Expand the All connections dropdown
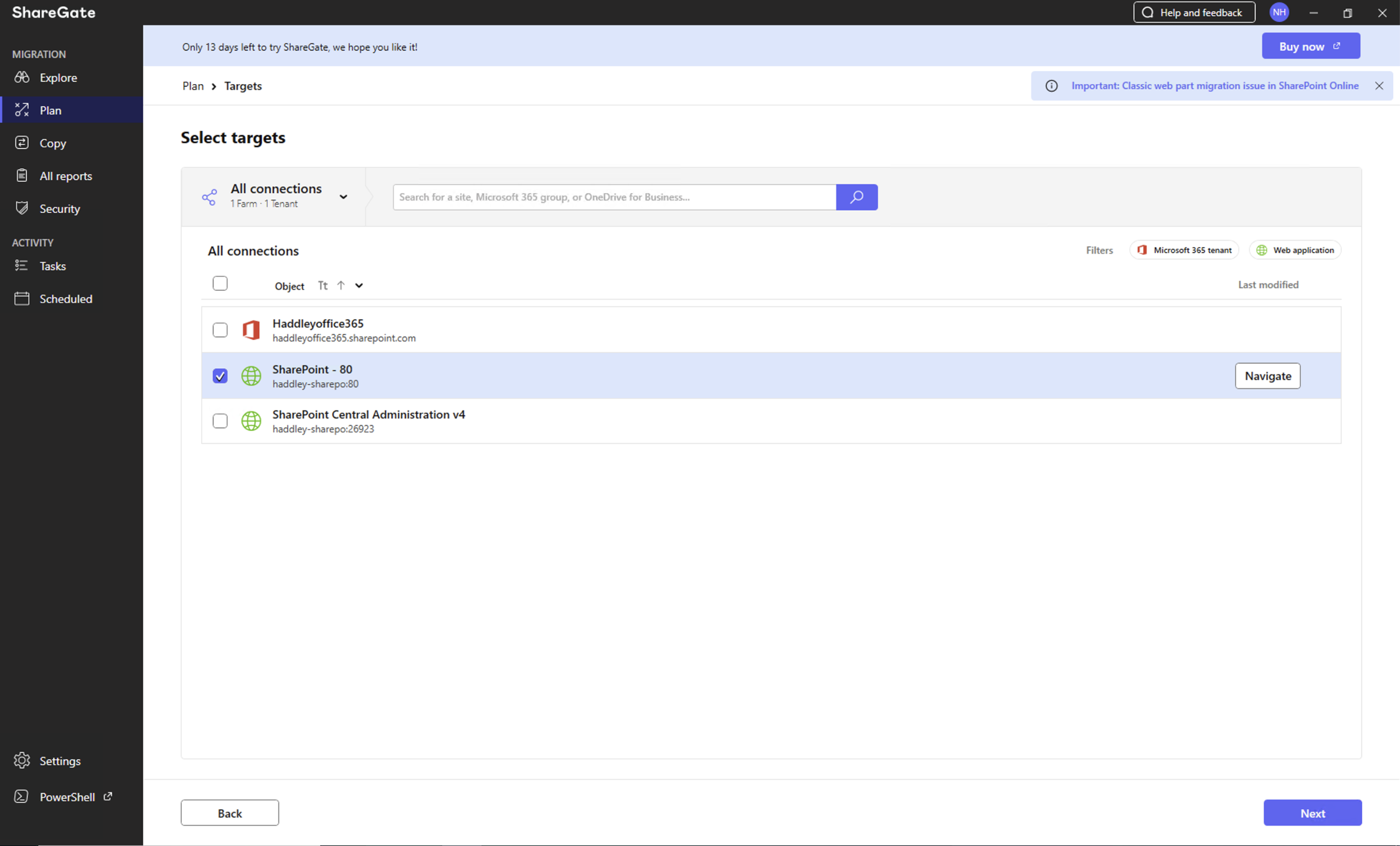The height and width of the screenshot is (846, 1400). coord(343,197)
